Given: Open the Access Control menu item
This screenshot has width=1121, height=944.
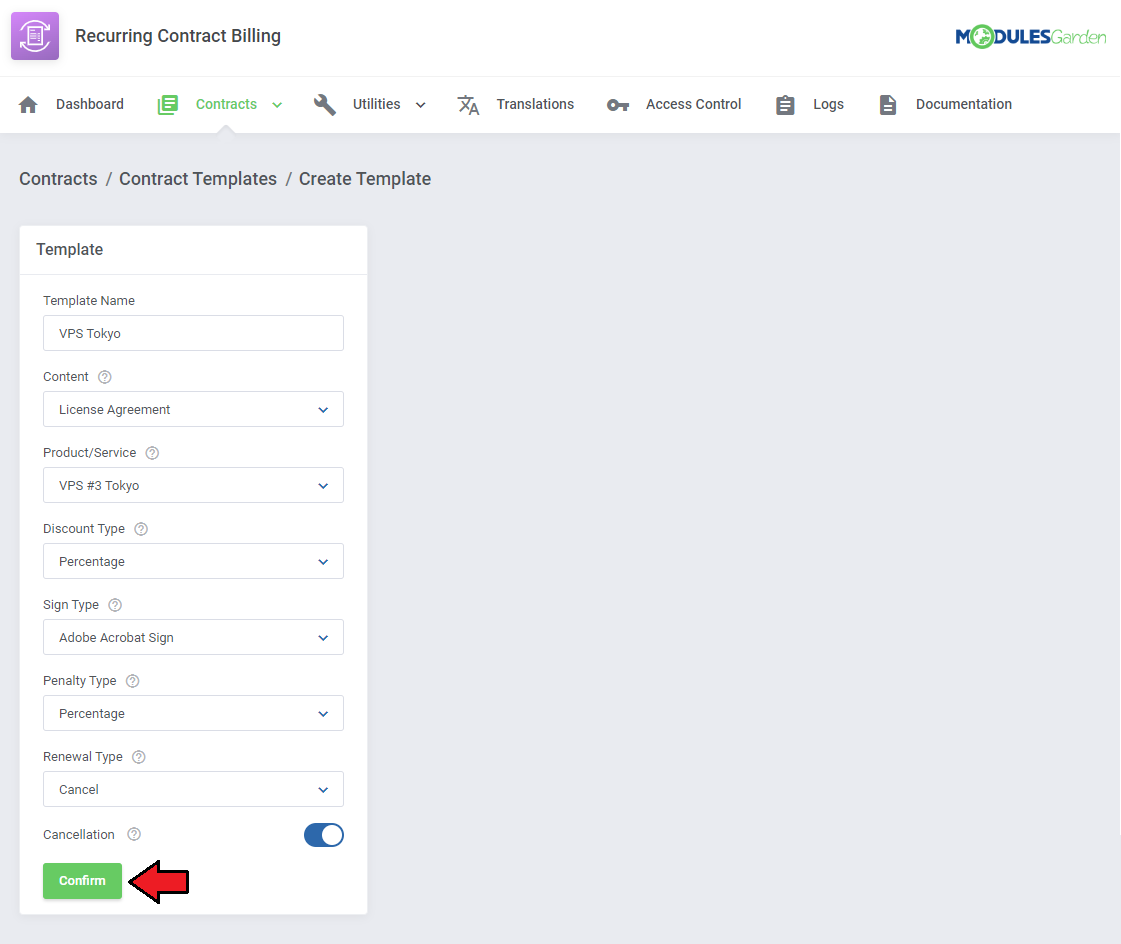Looking at the screenshot, I should (693, 104).
